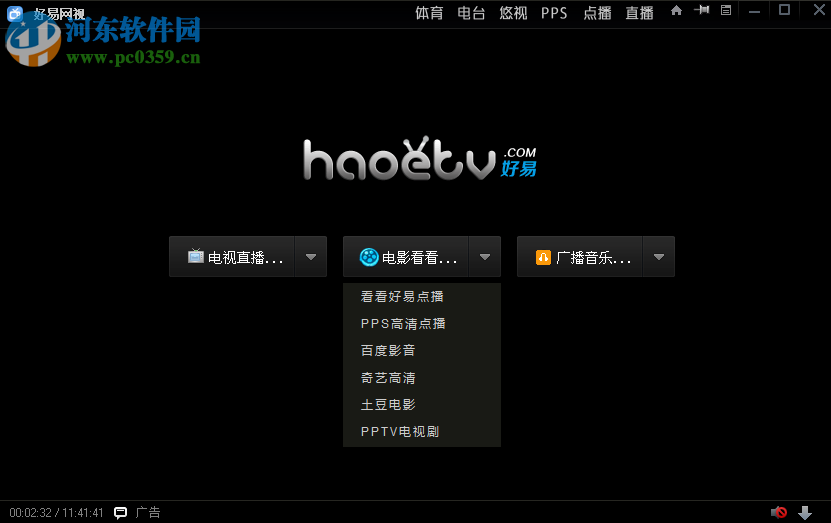The image size is (831, 523).
Task: Select the PPS tab
Action: click(x=554, y=13)
